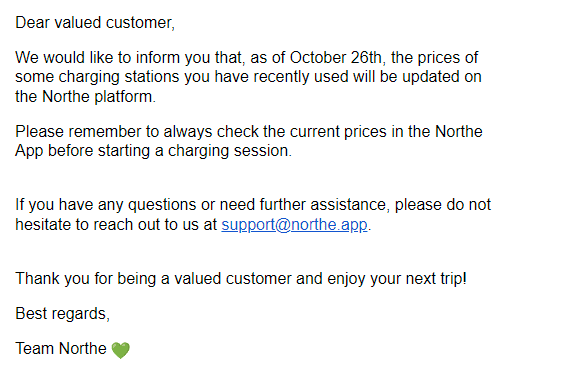This screenshot has height=379, width=561.
Task: Click the words "charging session"
Action: pyautogui.click(x=228, y=151)
